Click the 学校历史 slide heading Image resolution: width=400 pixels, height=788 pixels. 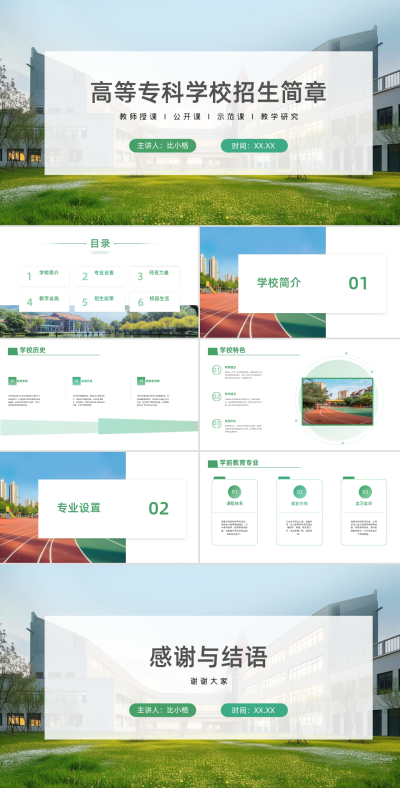coord(33,350)
